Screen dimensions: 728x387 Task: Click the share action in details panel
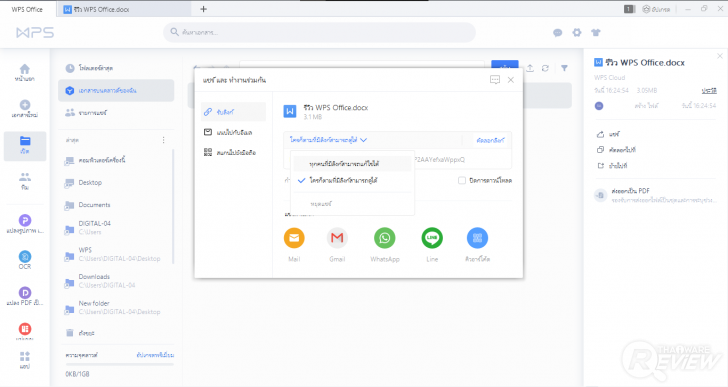pos(609,134)
